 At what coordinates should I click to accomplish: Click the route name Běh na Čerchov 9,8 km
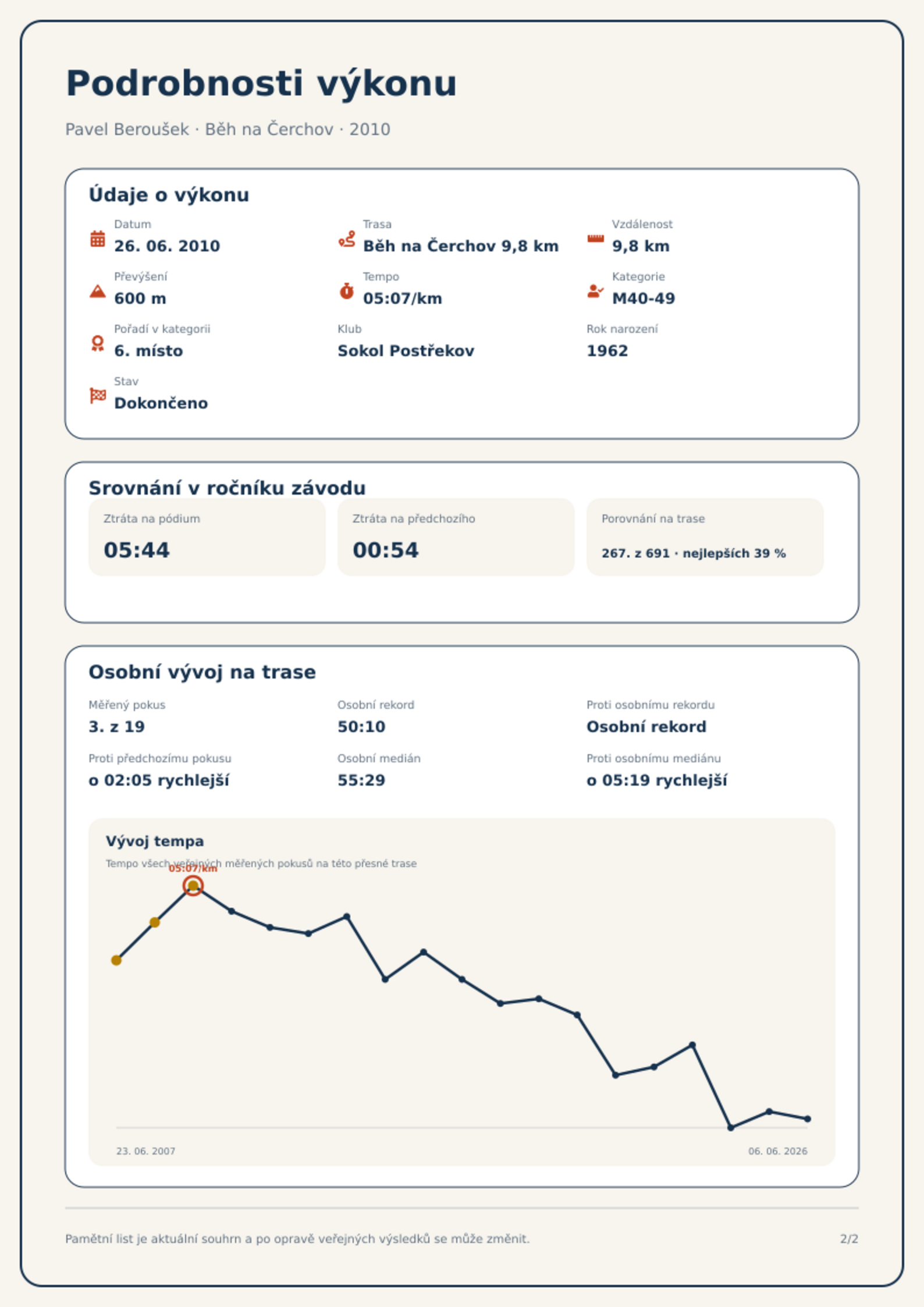click(461, 246)
